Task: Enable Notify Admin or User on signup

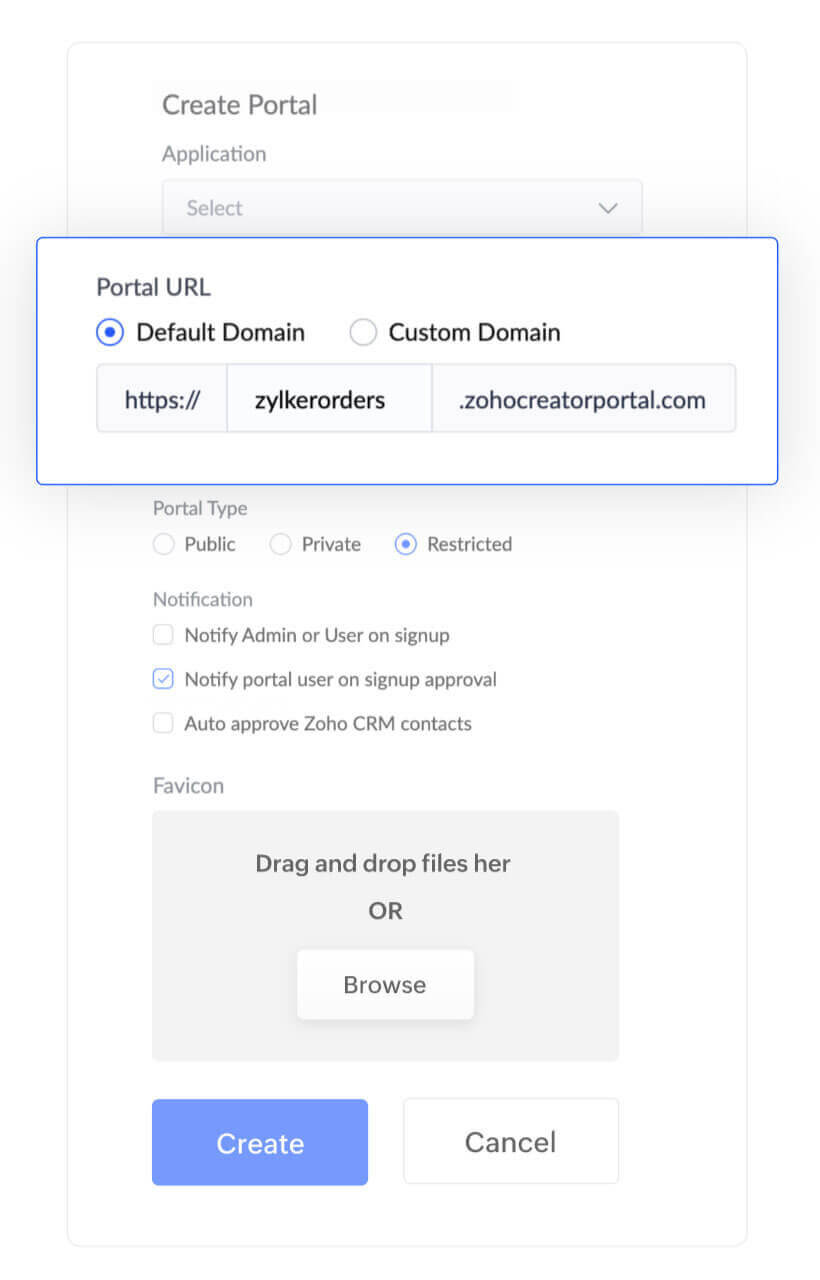Action: click(163, 635)
